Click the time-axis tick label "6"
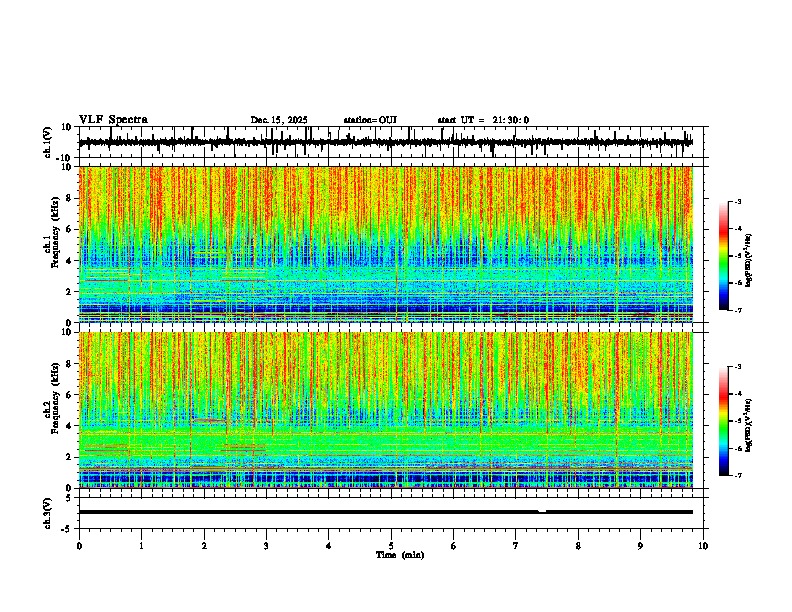Viewport: 792px width, 612px height. 454,546
